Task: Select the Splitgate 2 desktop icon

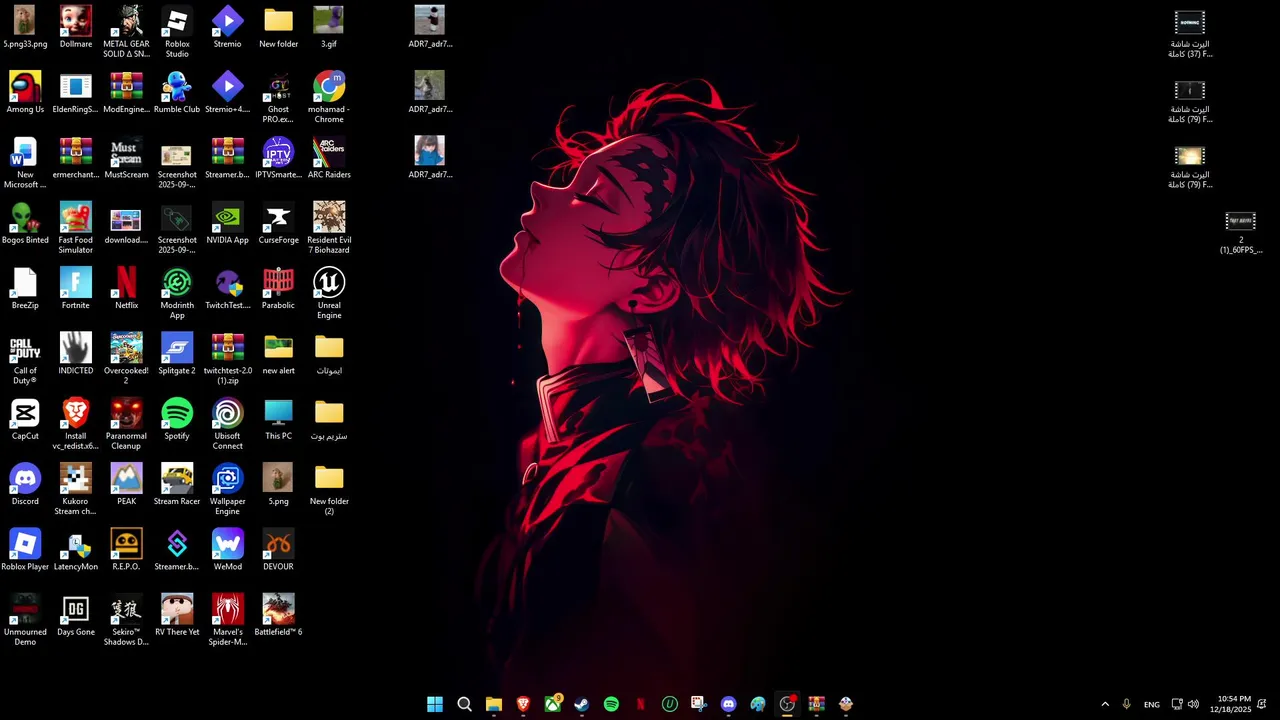Action: [177, 354]
